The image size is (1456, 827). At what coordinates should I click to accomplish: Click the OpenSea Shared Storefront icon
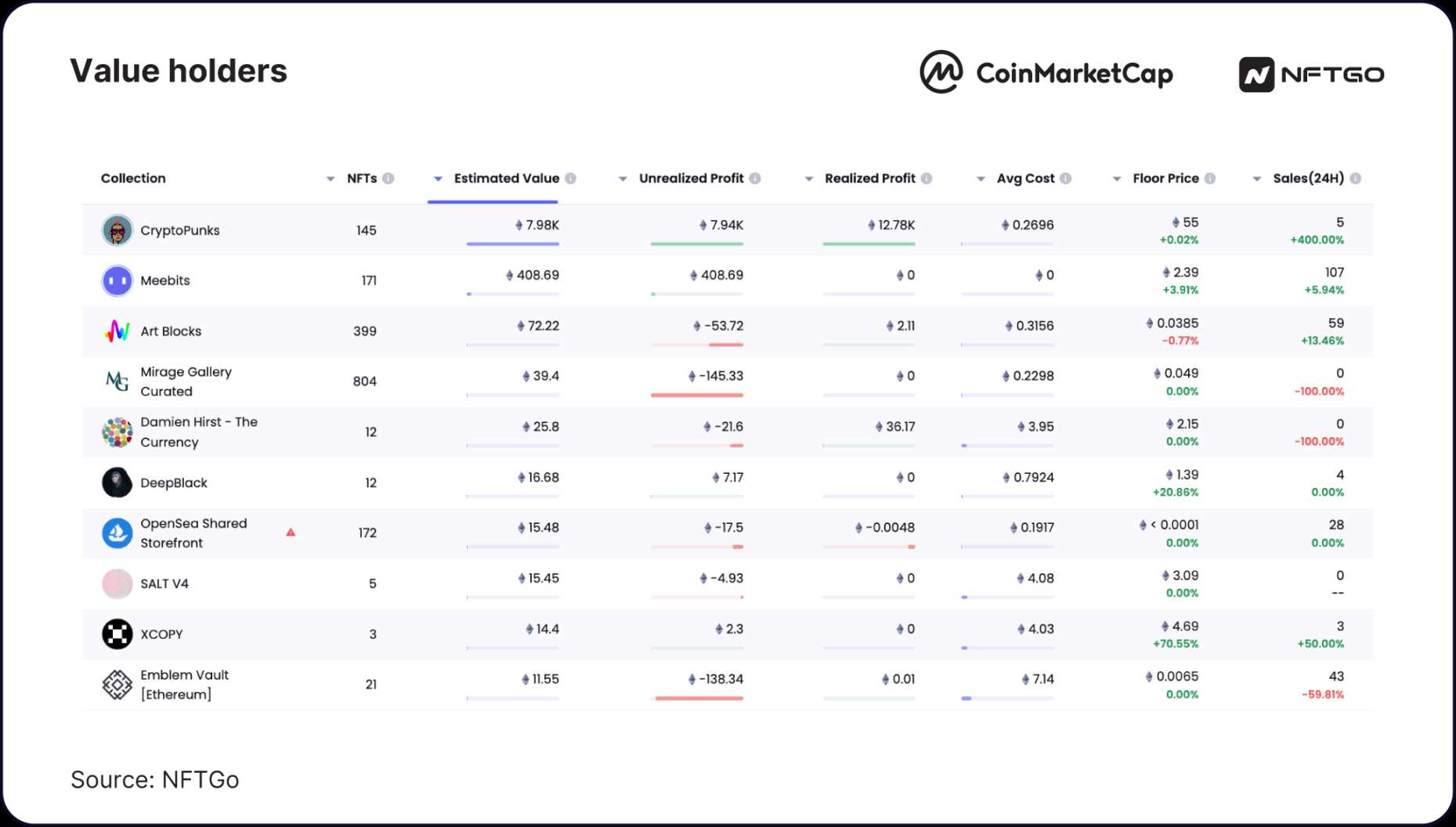tap(117, 533)
